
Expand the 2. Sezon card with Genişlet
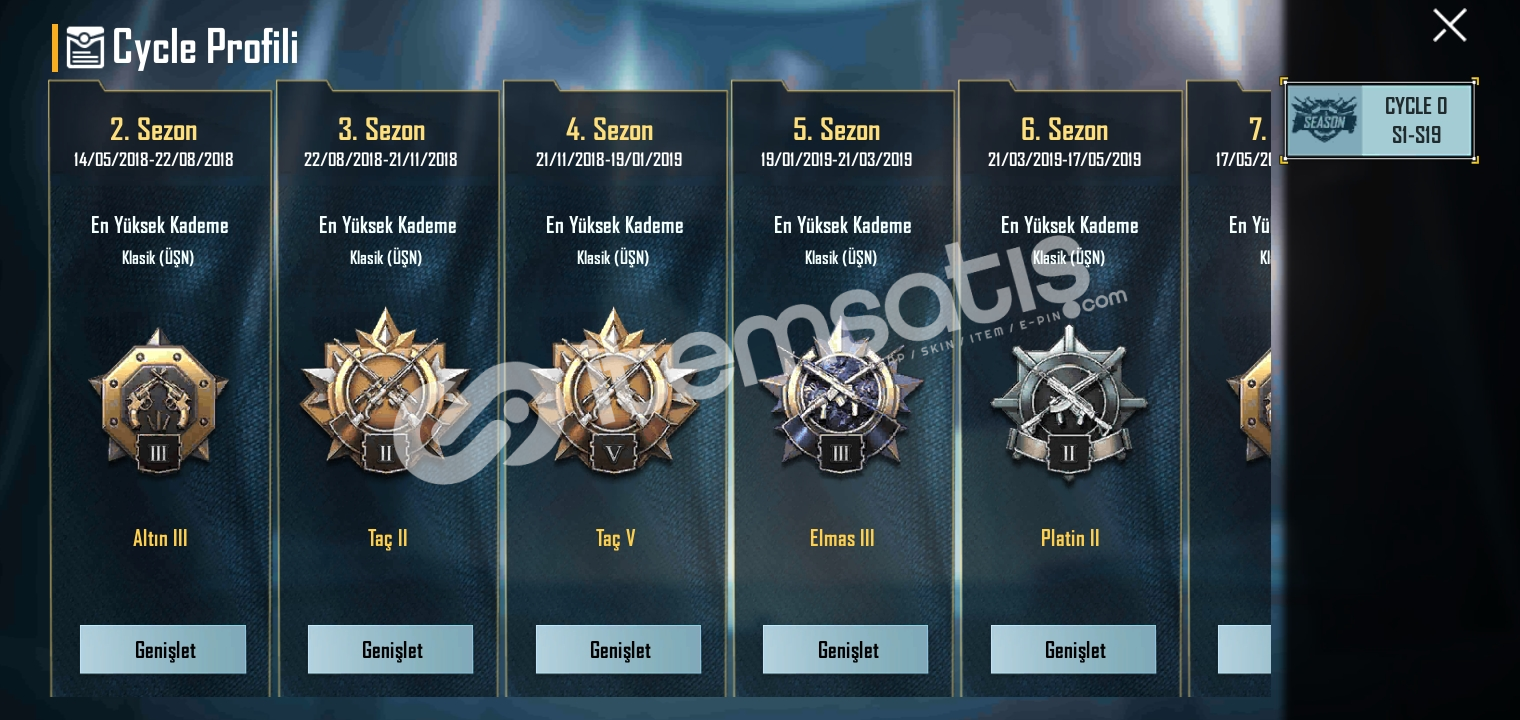pyautogui.click(x=162, y=650)
